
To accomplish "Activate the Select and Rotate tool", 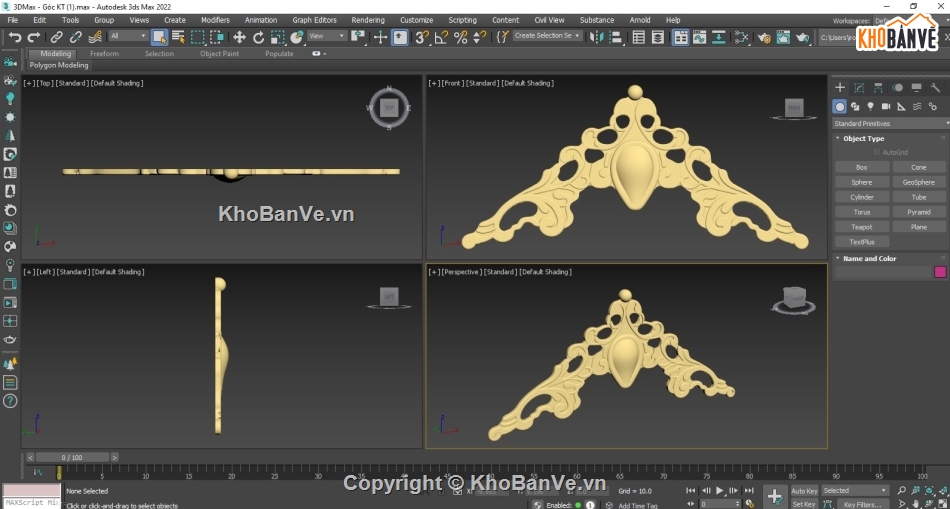I will tap(259, 37).
